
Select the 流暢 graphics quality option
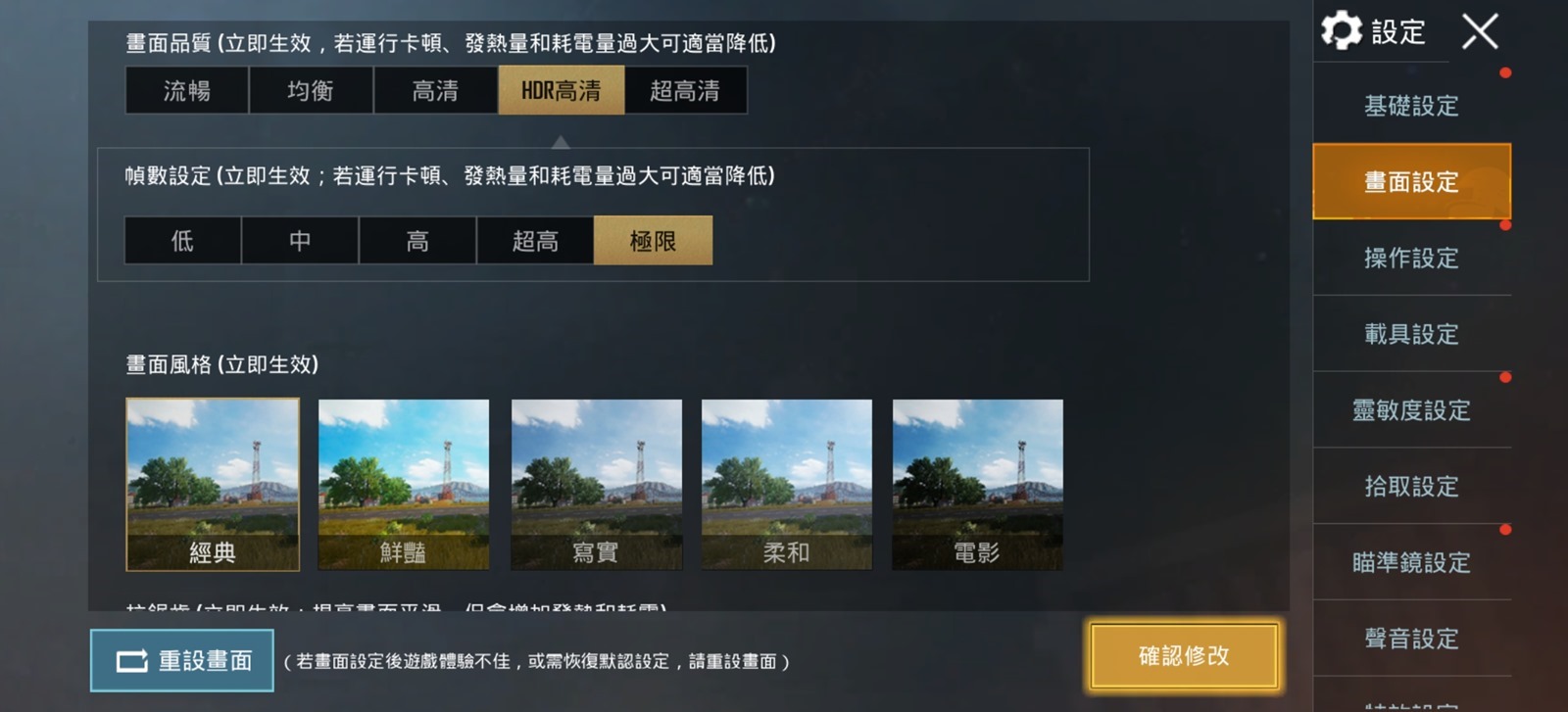tap(187, 90)
